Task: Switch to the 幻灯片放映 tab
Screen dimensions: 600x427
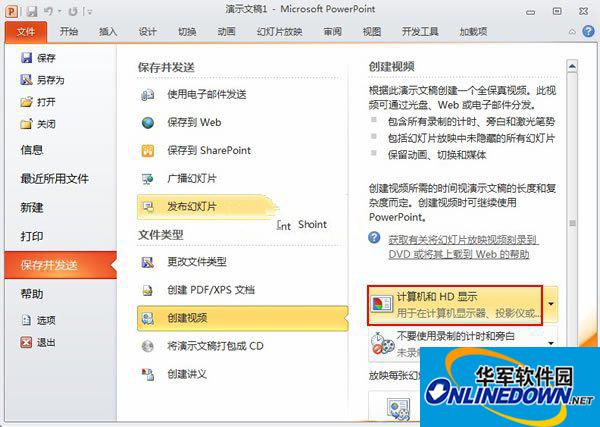Action: pos(280,31)
